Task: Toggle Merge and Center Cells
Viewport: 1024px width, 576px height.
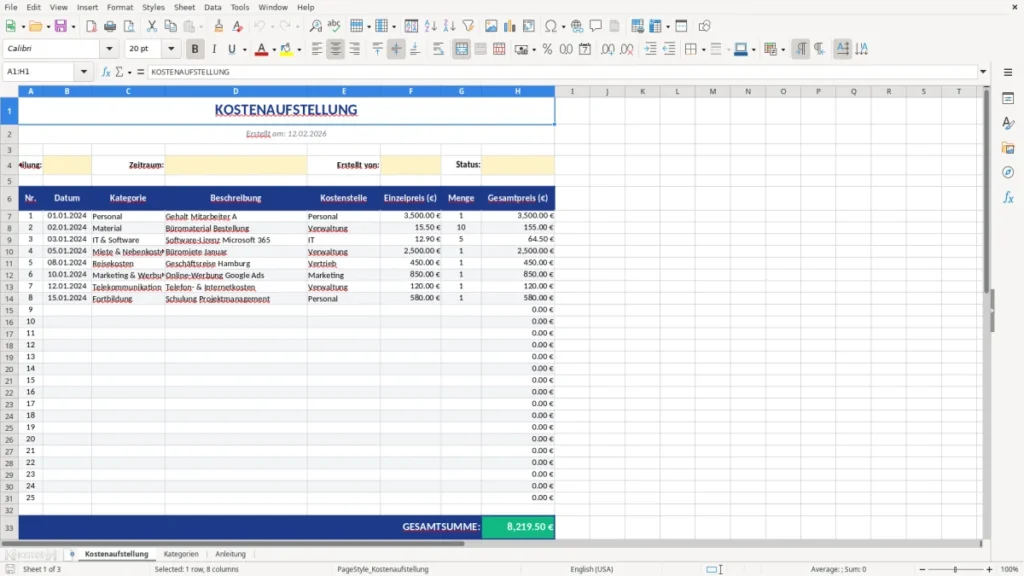Action: (x=461, y=49)
